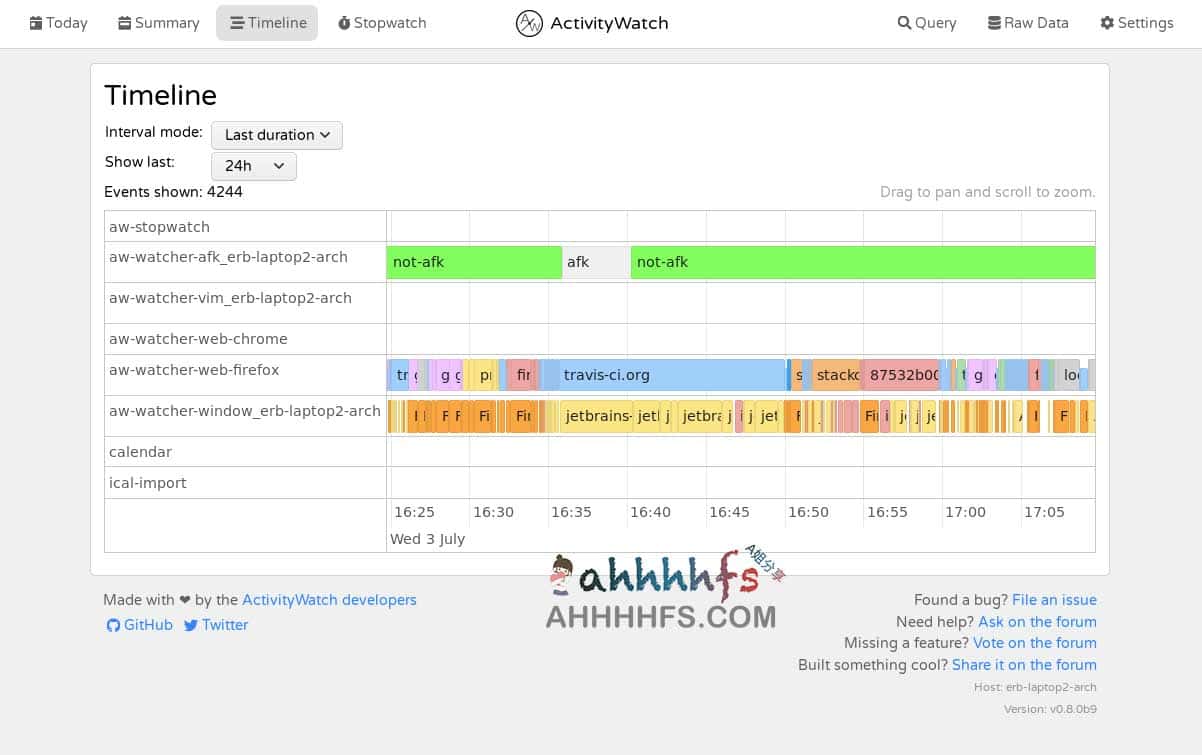
Task: View the Raw Data page
Action: [x=1028, y=22]
